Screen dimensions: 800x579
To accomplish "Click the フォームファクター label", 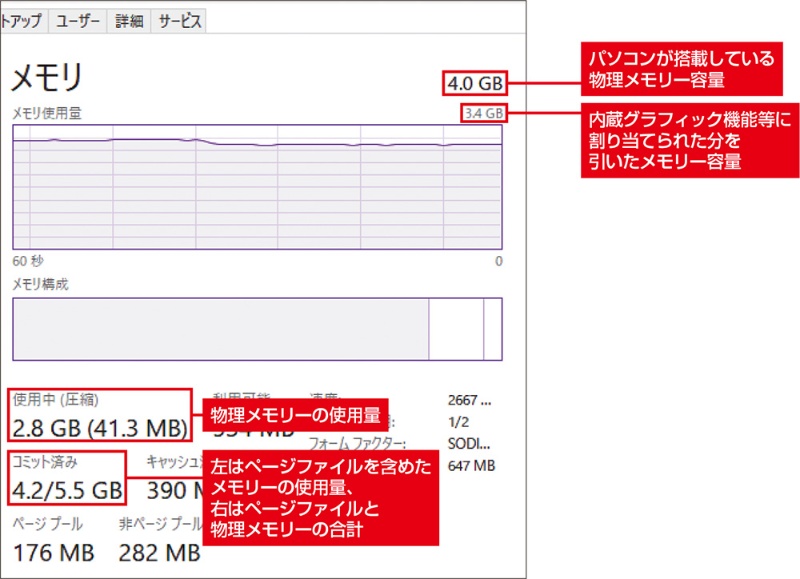I will click(356, 444).
